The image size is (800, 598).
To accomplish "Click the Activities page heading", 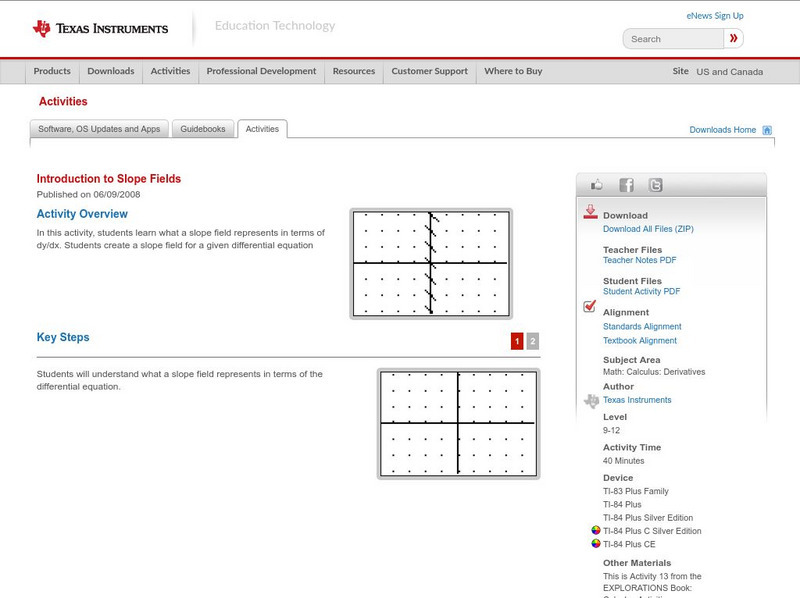I will pos(63,102).
